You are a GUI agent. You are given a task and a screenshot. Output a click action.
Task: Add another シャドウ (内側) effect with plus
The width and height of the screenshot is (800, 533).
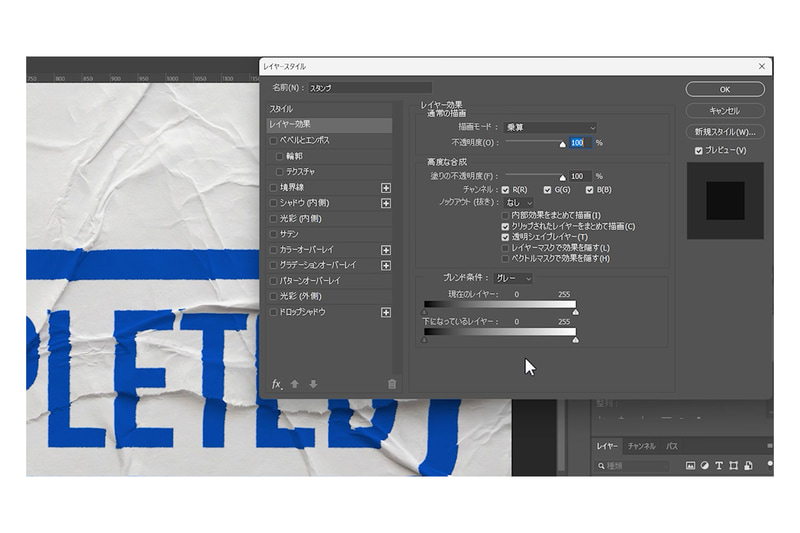(386, 203)
